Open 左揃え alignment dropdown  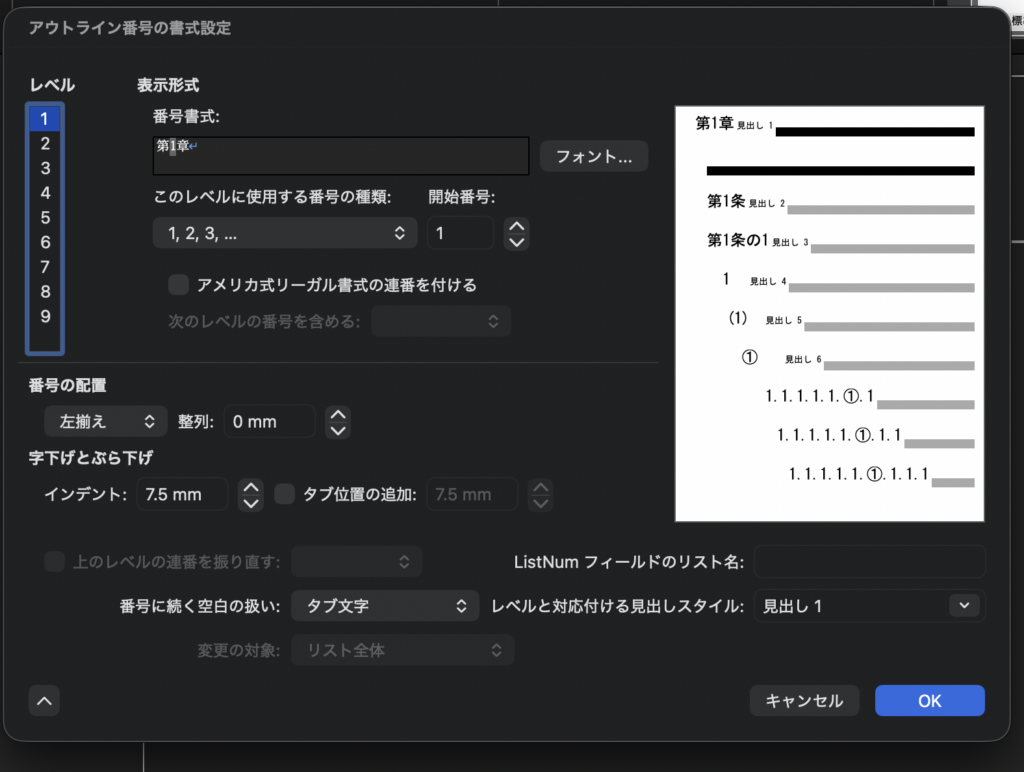106,422
